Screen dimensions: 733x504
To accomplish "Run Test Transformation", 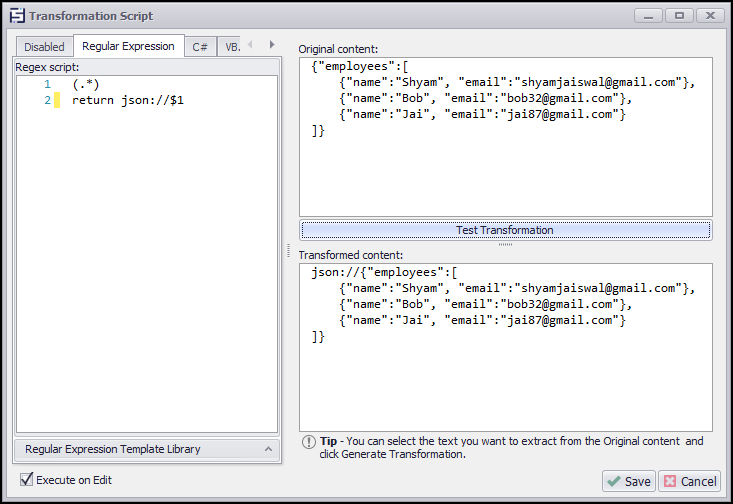I will coord(505,230).
